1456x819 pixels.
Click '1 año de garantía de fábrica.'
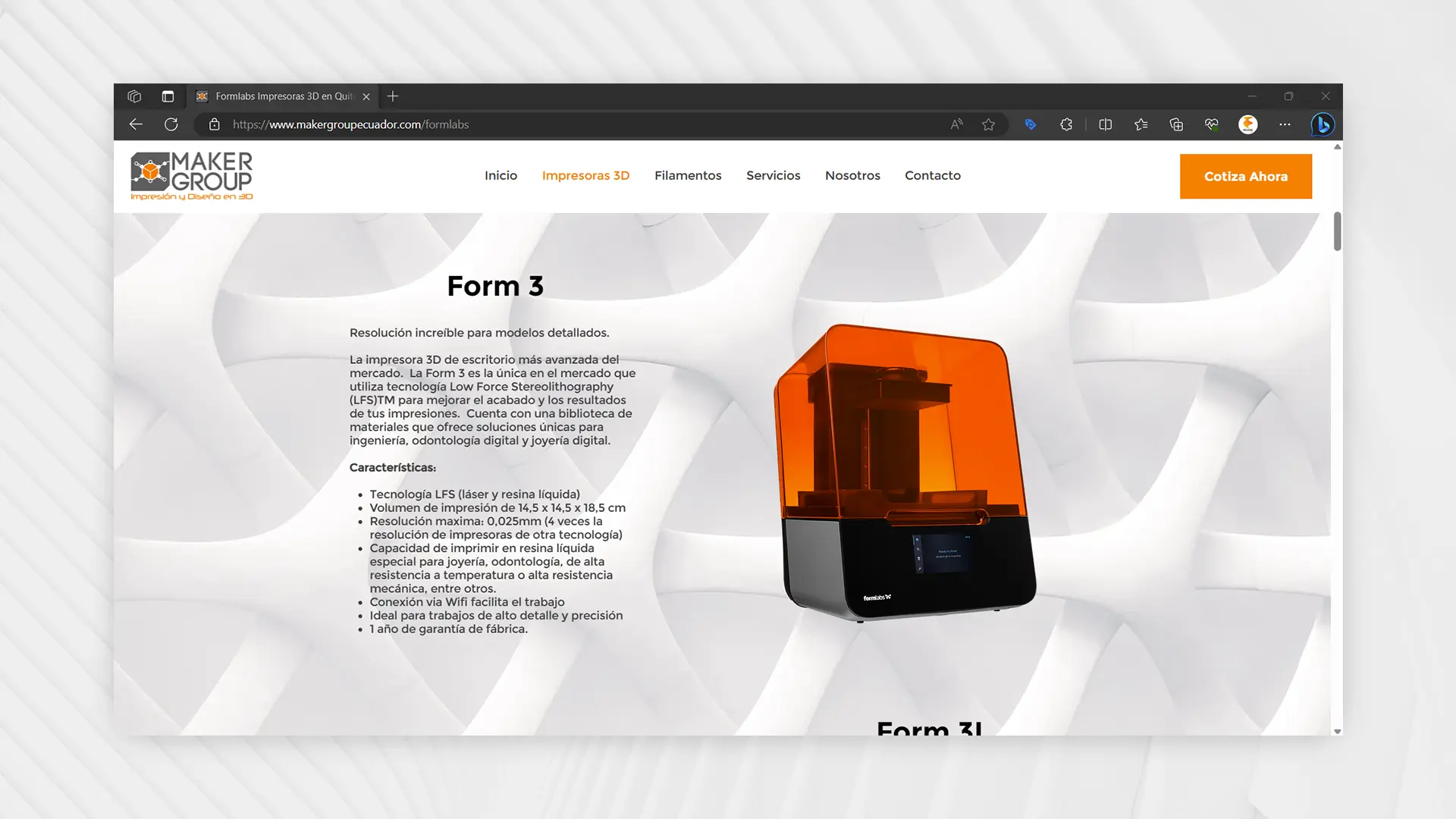[448, 629]
